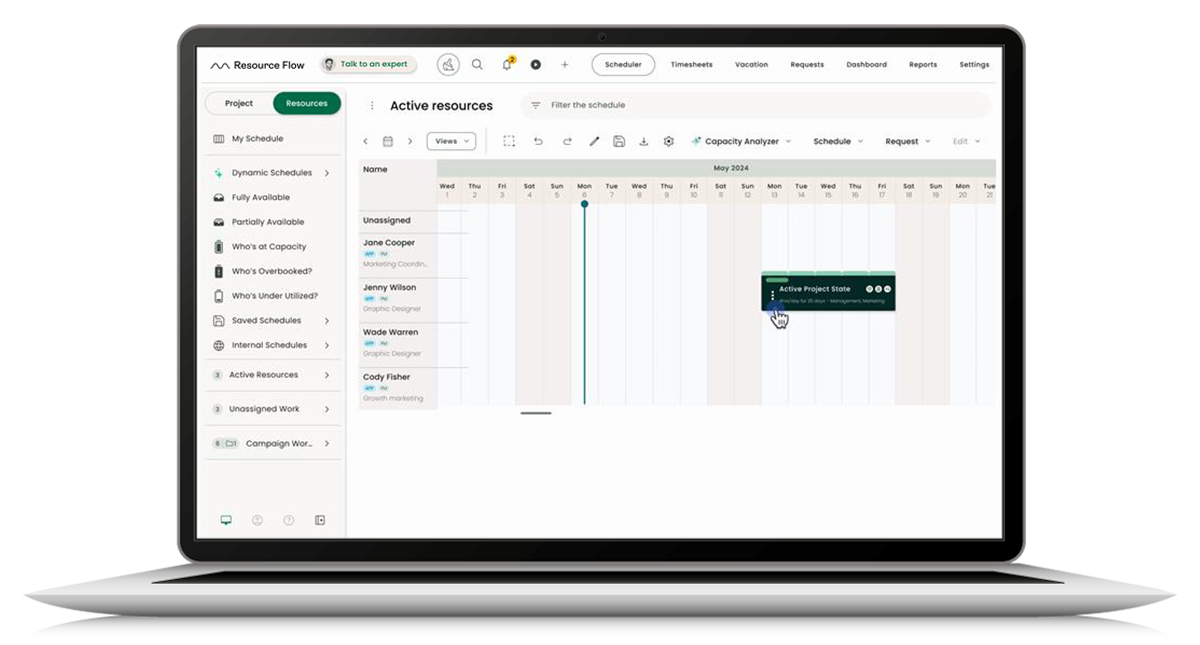The height and width of the screenshot is (645, 1200).
Task: Go to next period with right arrow
Action: (x=410, y=141)
